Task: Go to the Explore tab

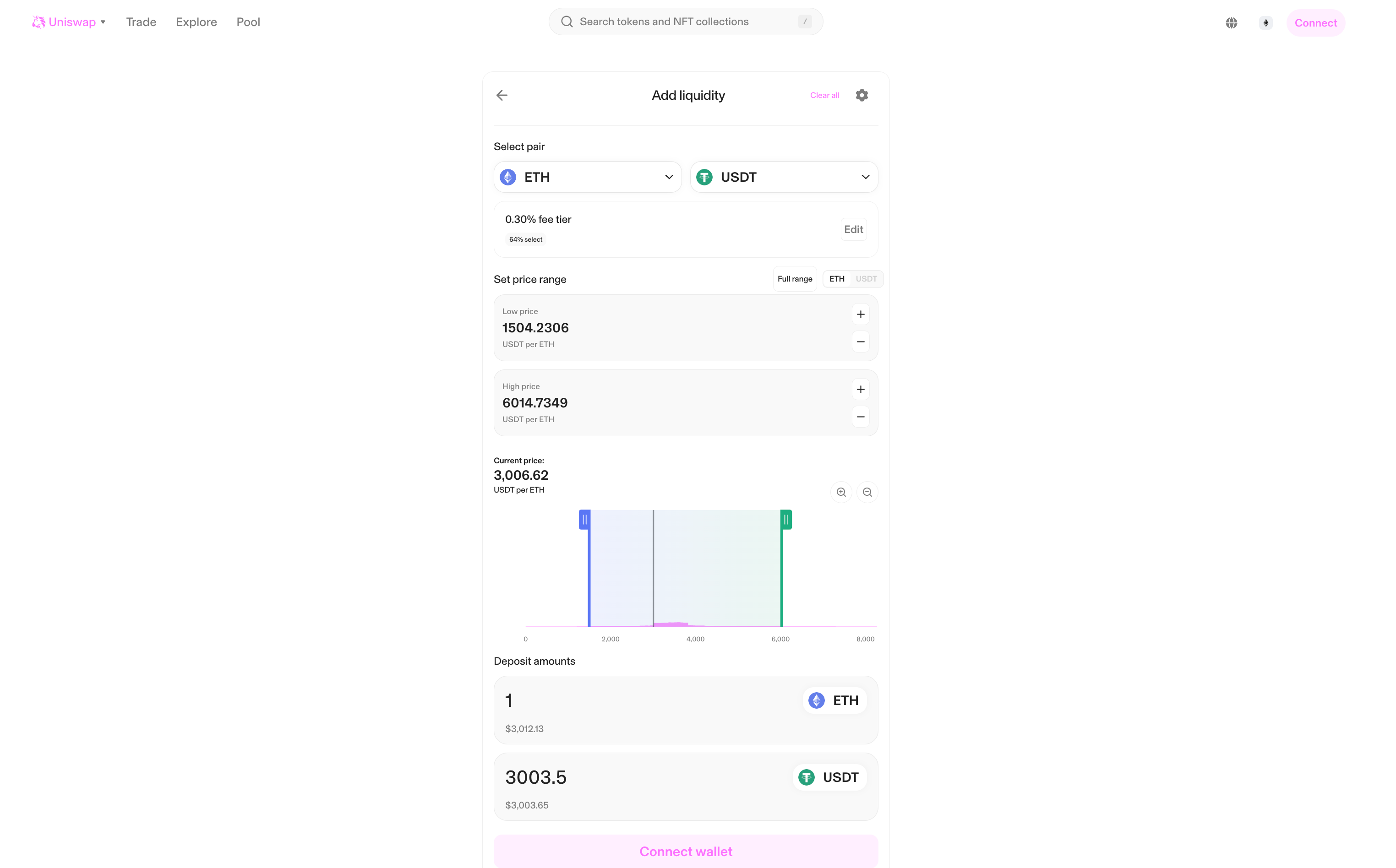Action: (196, 22)
